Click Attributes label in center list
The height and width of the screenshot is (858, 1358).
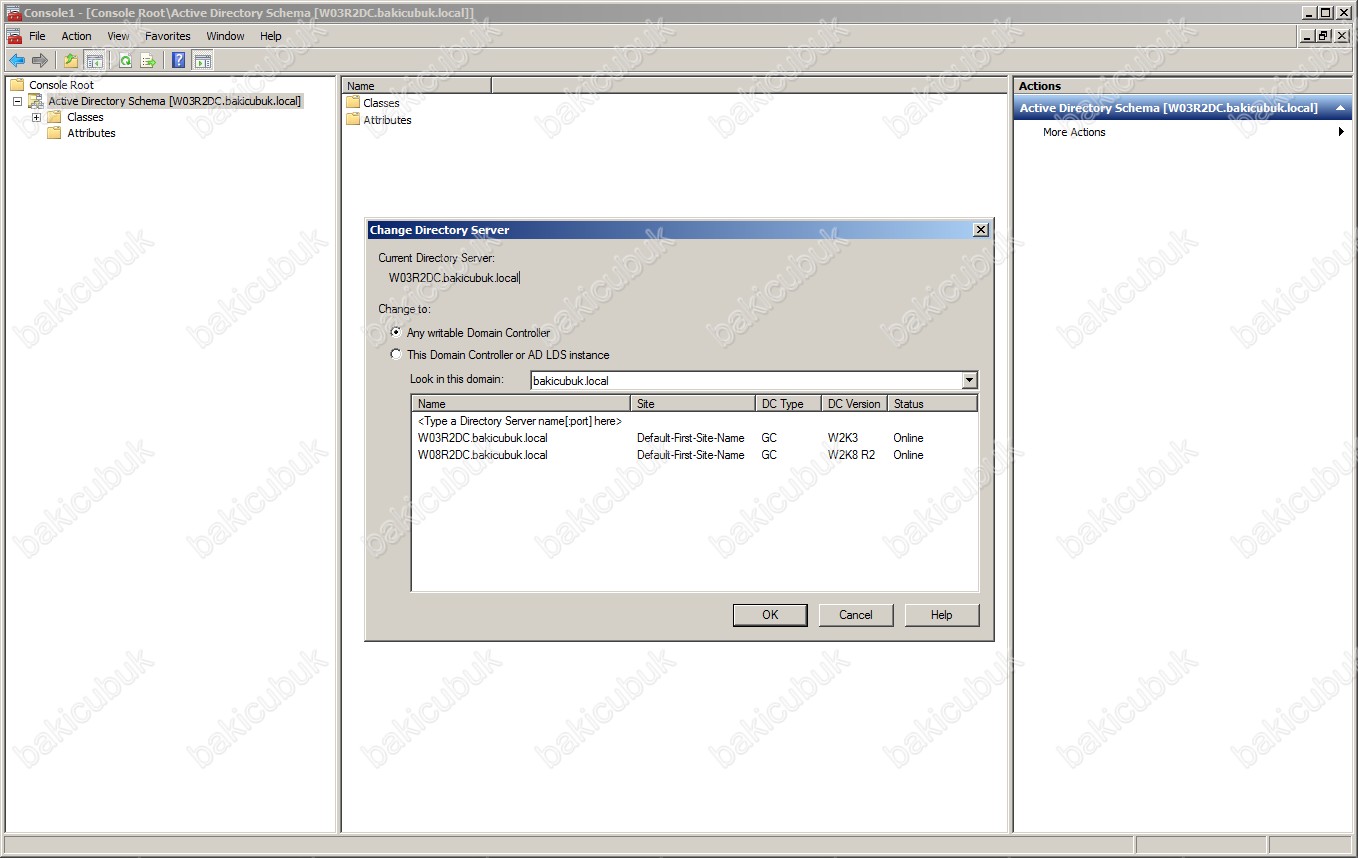[387, 120]
